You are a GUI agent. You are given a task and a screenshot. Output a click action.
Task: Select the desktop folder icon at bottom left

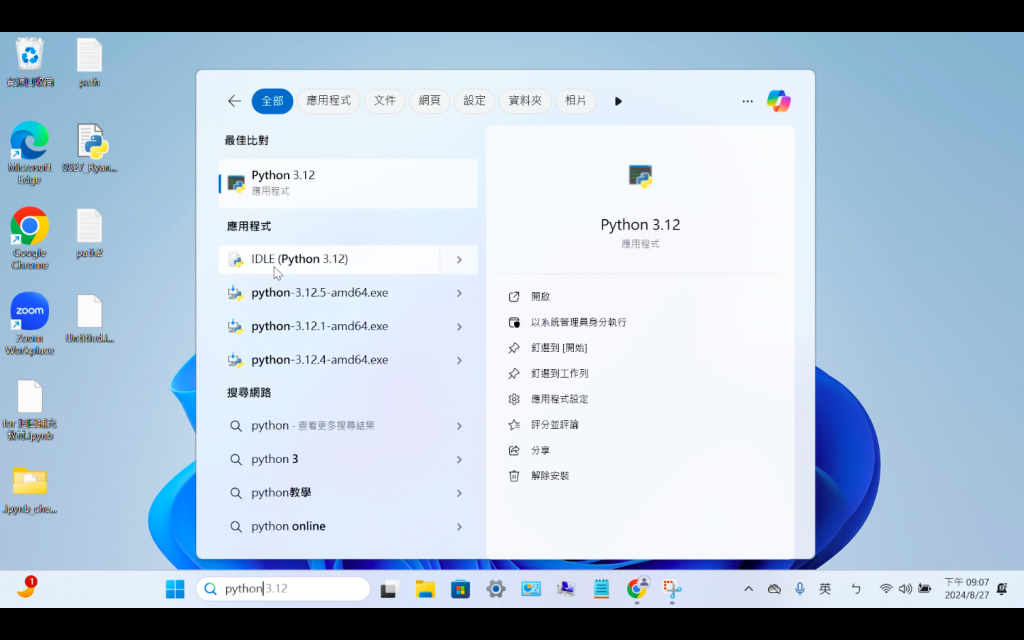pos(29,490)
